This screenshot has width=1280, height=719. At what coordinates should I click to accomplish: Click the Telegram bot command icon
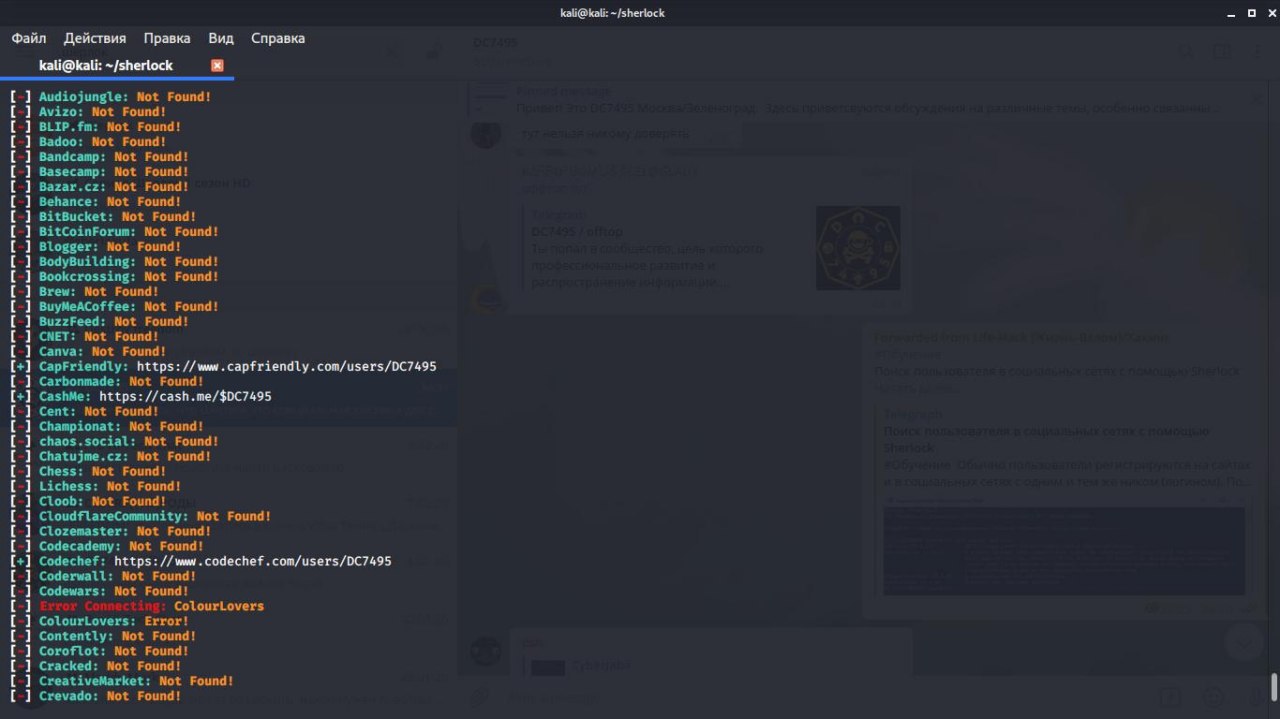[x=1170, y=696]
